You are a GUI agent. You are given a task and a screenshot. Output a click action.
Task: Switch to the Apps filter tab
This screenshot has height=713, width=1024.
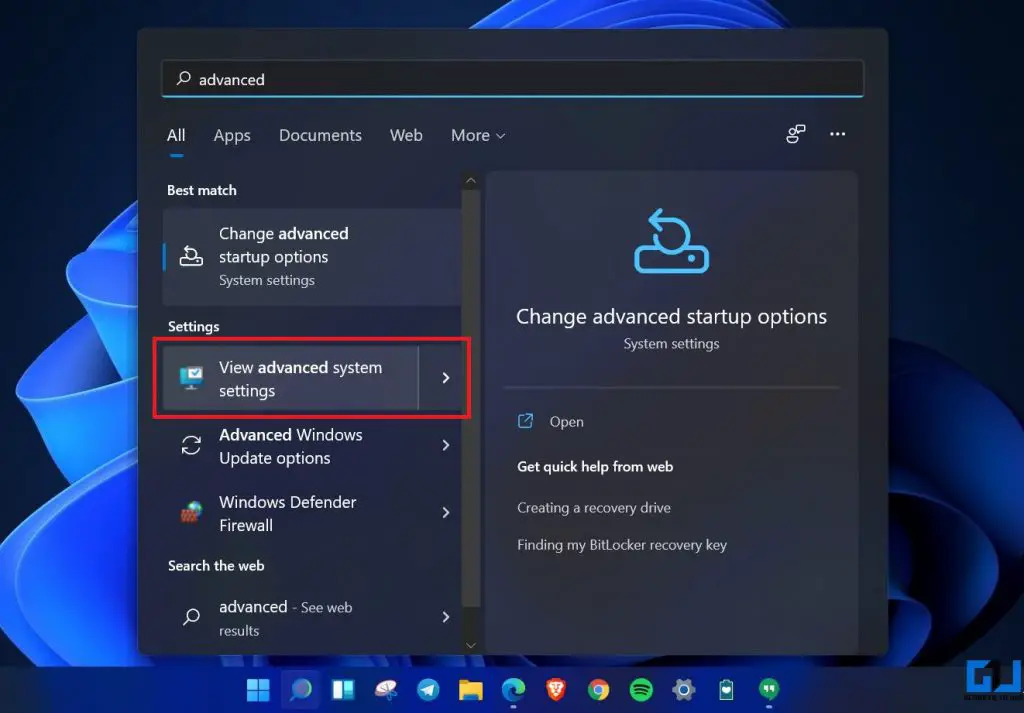pyautogui.click(x=231, y=135)
